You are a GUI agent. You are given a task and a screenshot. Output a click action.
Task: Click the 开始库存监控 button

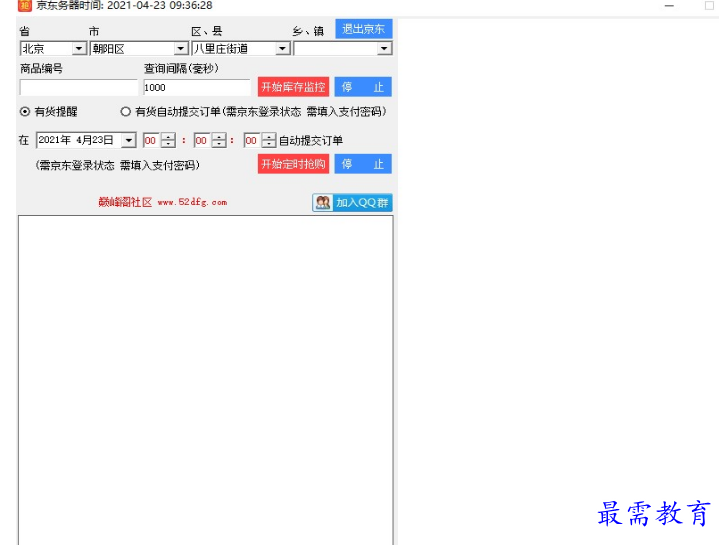[x=293, y=87]
